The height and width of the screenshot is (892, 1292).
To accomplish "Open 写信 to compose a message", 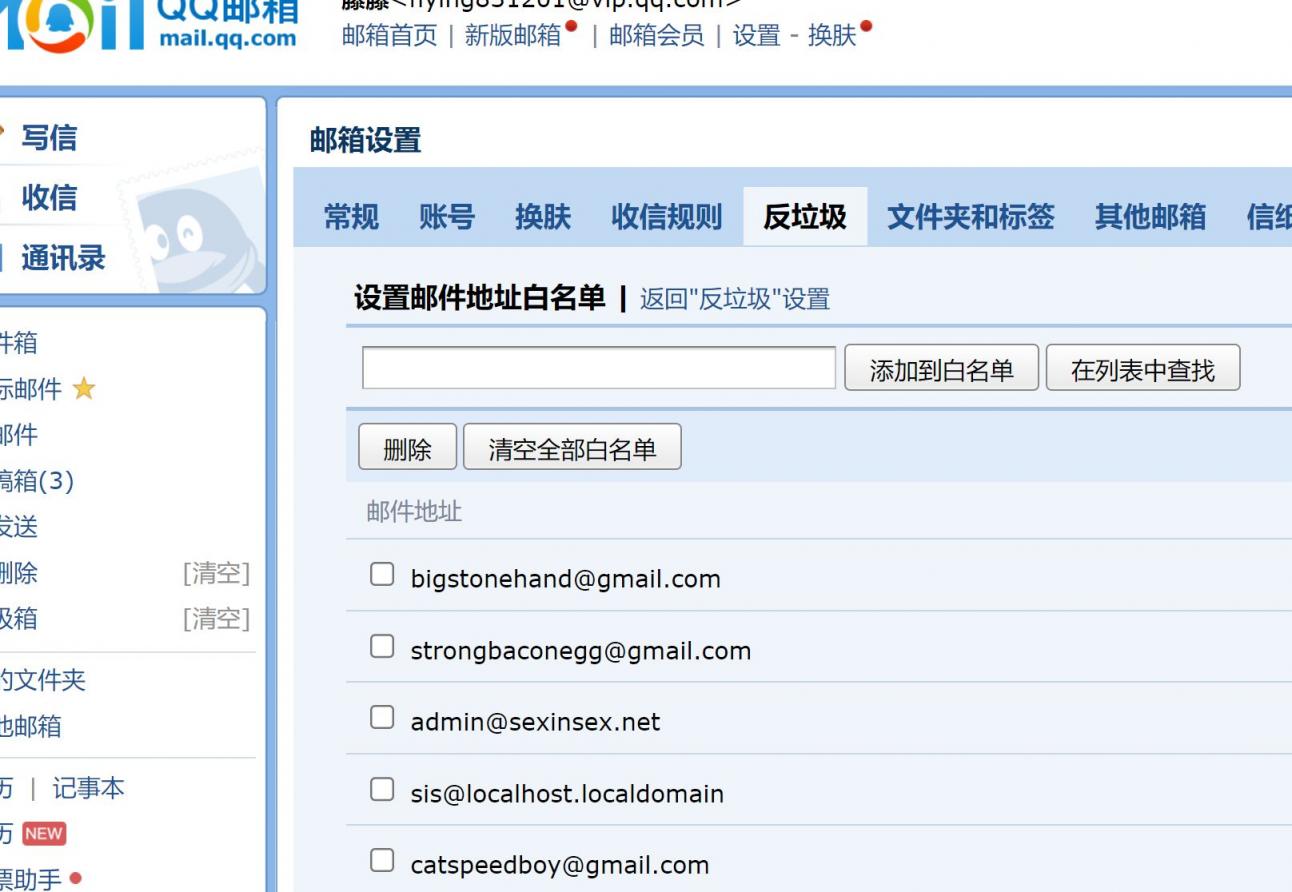I will pos(49,138).
